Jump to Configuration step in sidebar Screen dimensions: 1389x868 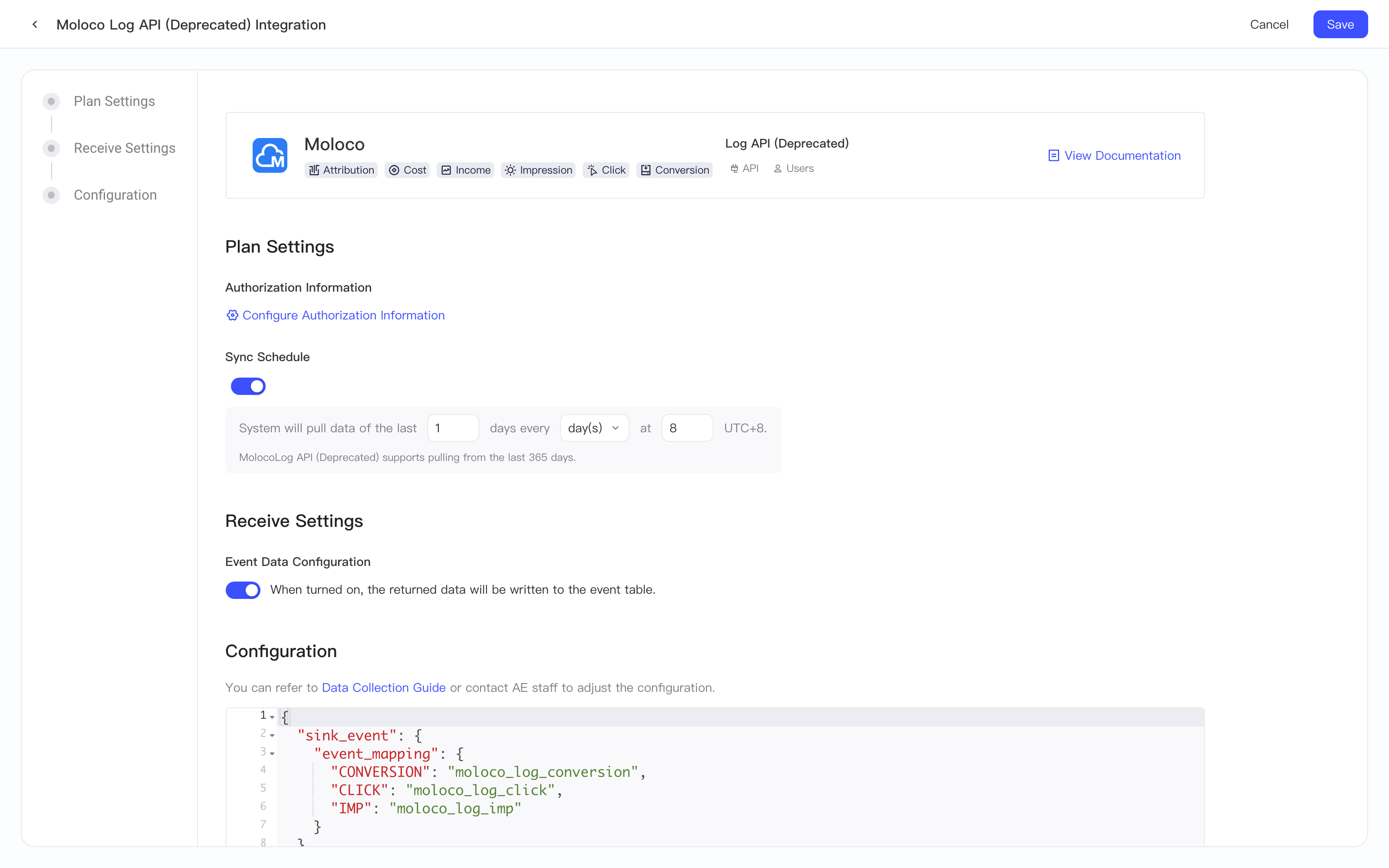115,195
